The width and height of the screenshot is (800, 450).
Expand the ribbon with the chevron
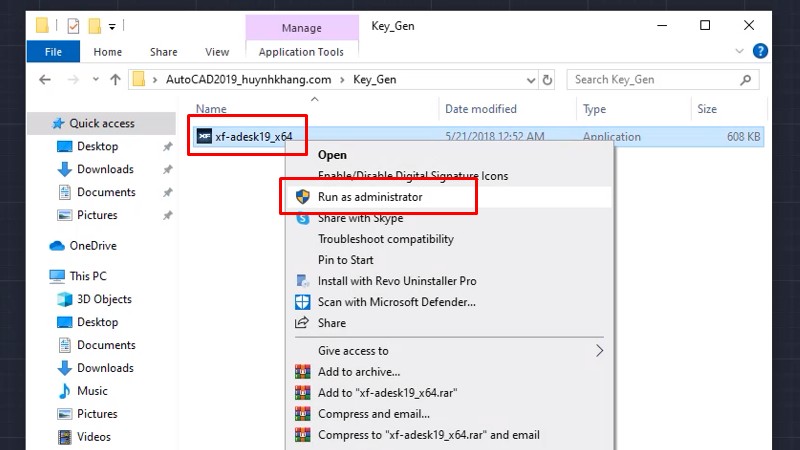[x=740, y=51]
